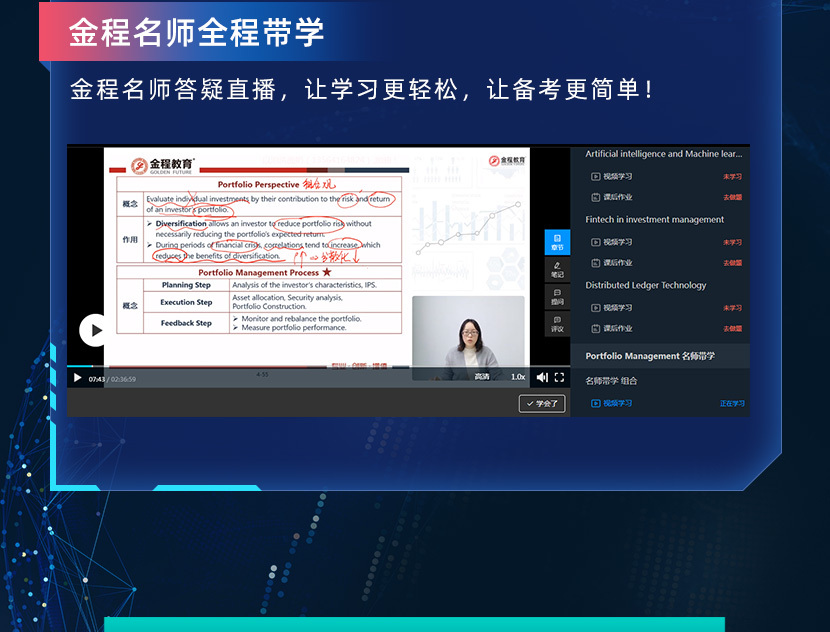The image size is (830, 632).
Task: Select the Distributed Ledger Technology chapter
Action: [x=645, y=285]
